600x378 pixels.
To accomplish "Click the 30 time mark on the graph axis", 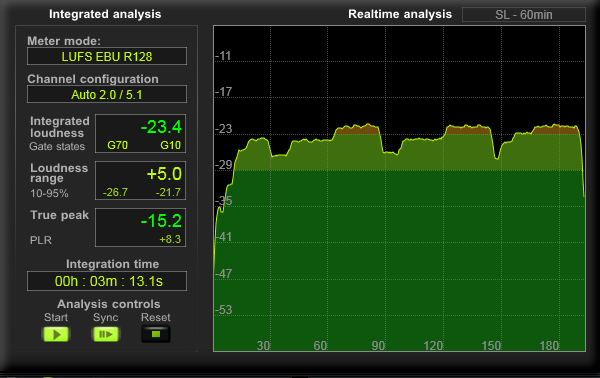I will pyautogui.click(x=263, y=346).
